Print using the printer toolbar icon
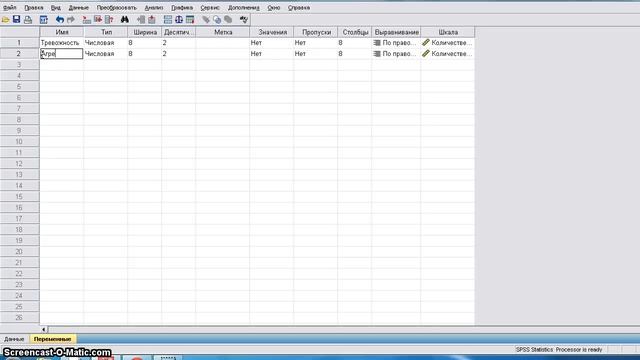This screenshot has width=640, height=360. tap(28, 20)
